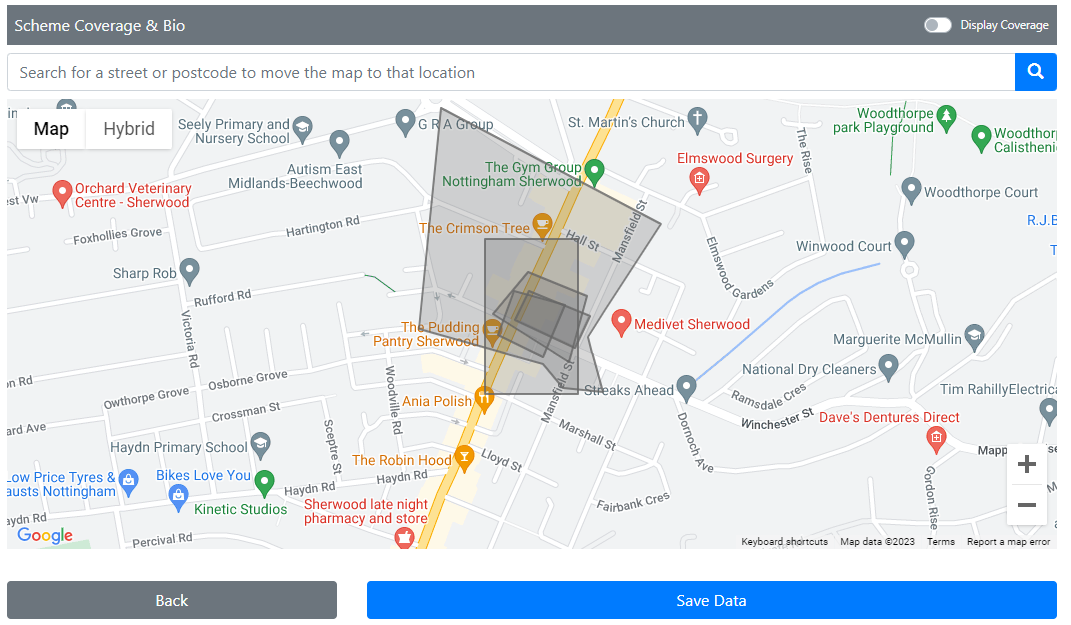The width and height of the screenshot is (1071, 625).
Task: Click the 'Hartington Rd' street label
Action: click(322, 226)
